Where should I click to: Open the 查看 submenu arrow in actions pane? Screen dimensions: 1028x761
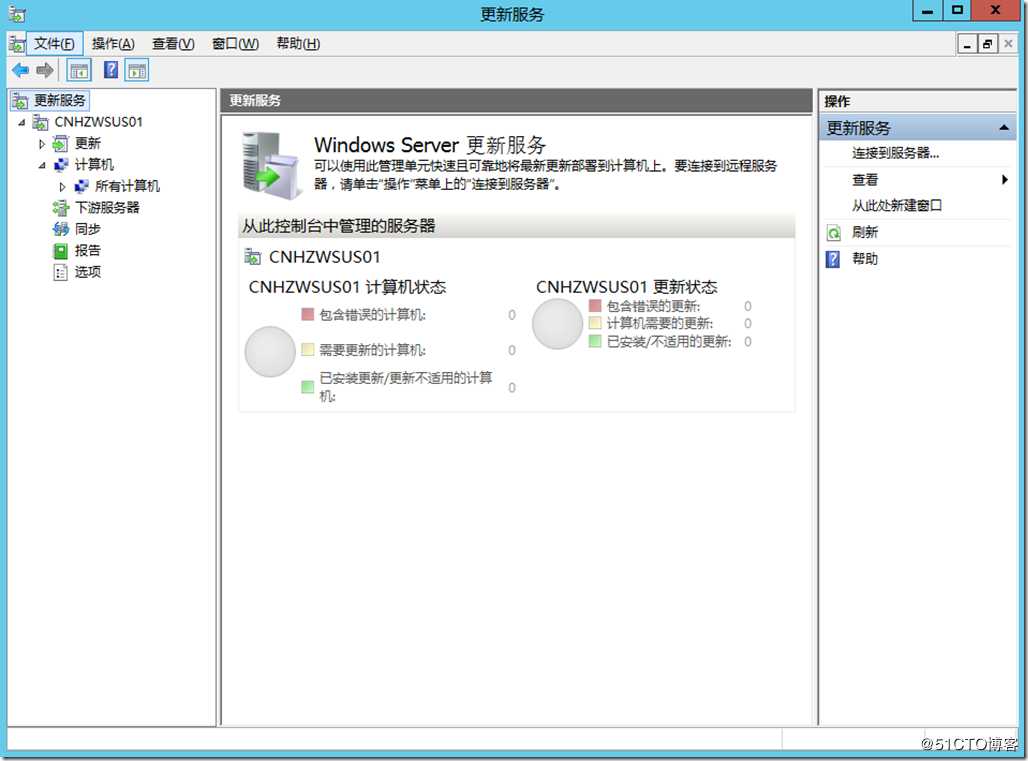coord(1004,180)
